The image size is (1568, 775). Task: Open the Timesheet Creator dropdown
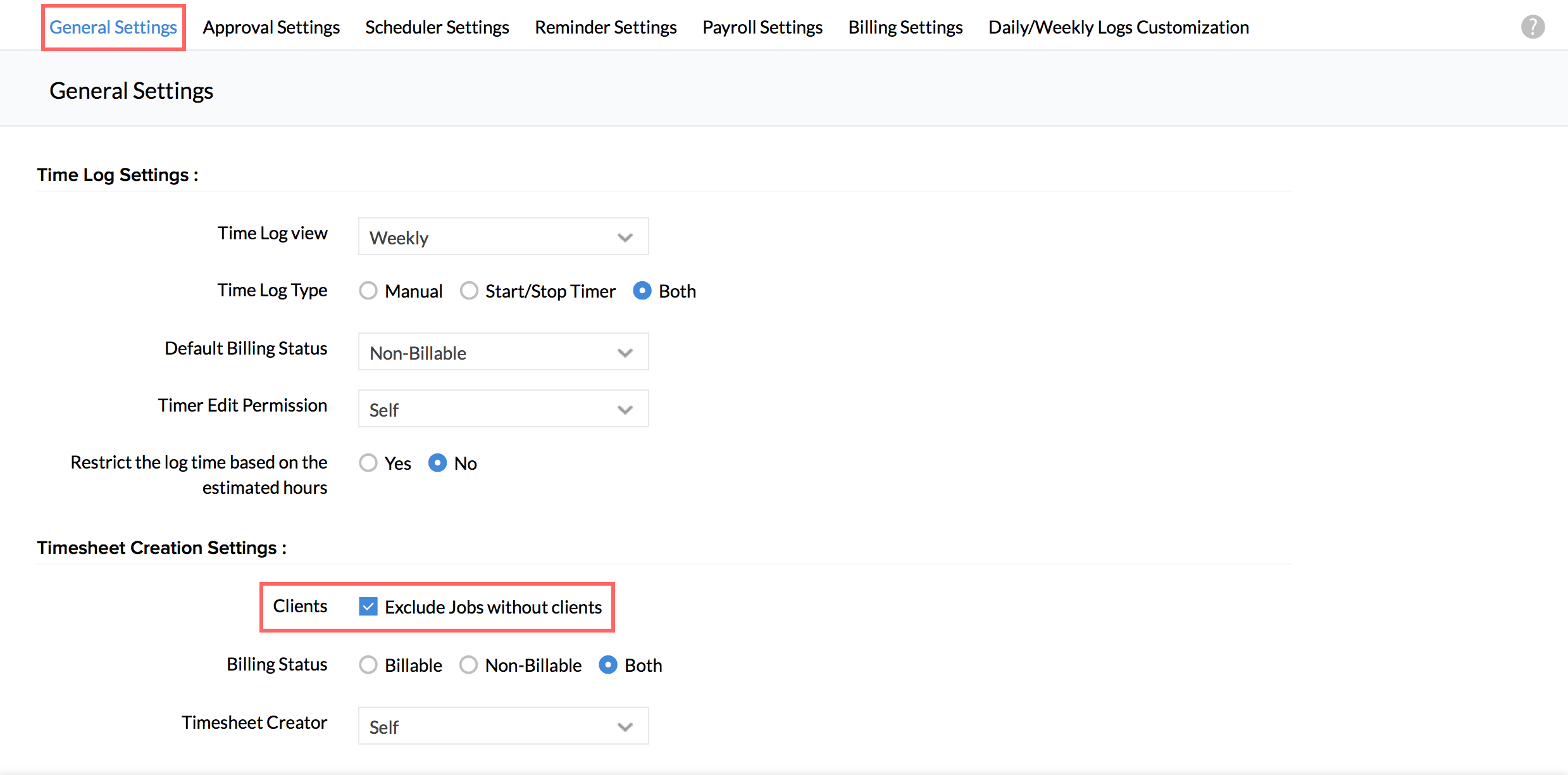click(503, 727)
